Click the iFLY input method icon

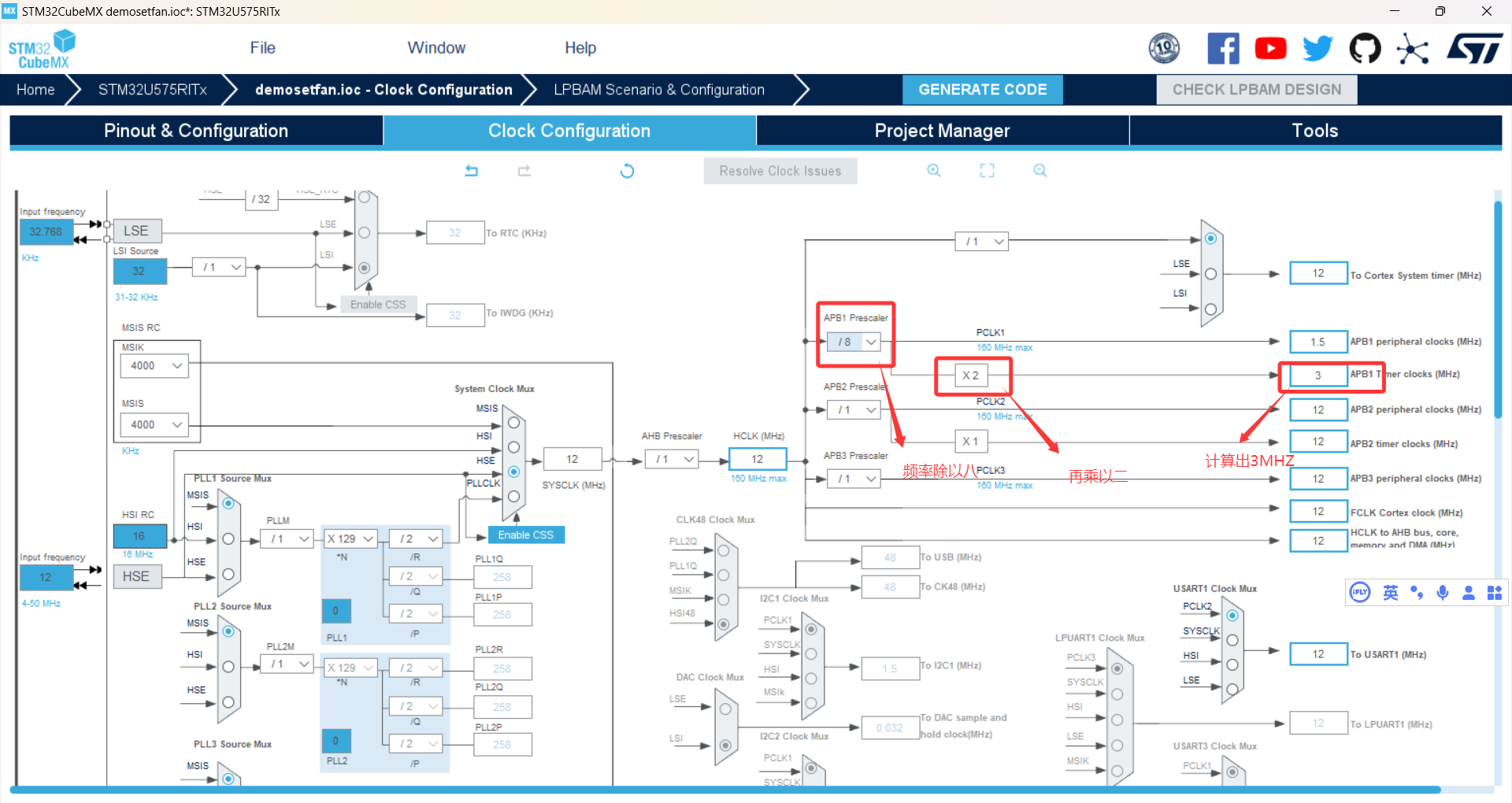(x=1360, y=593)
